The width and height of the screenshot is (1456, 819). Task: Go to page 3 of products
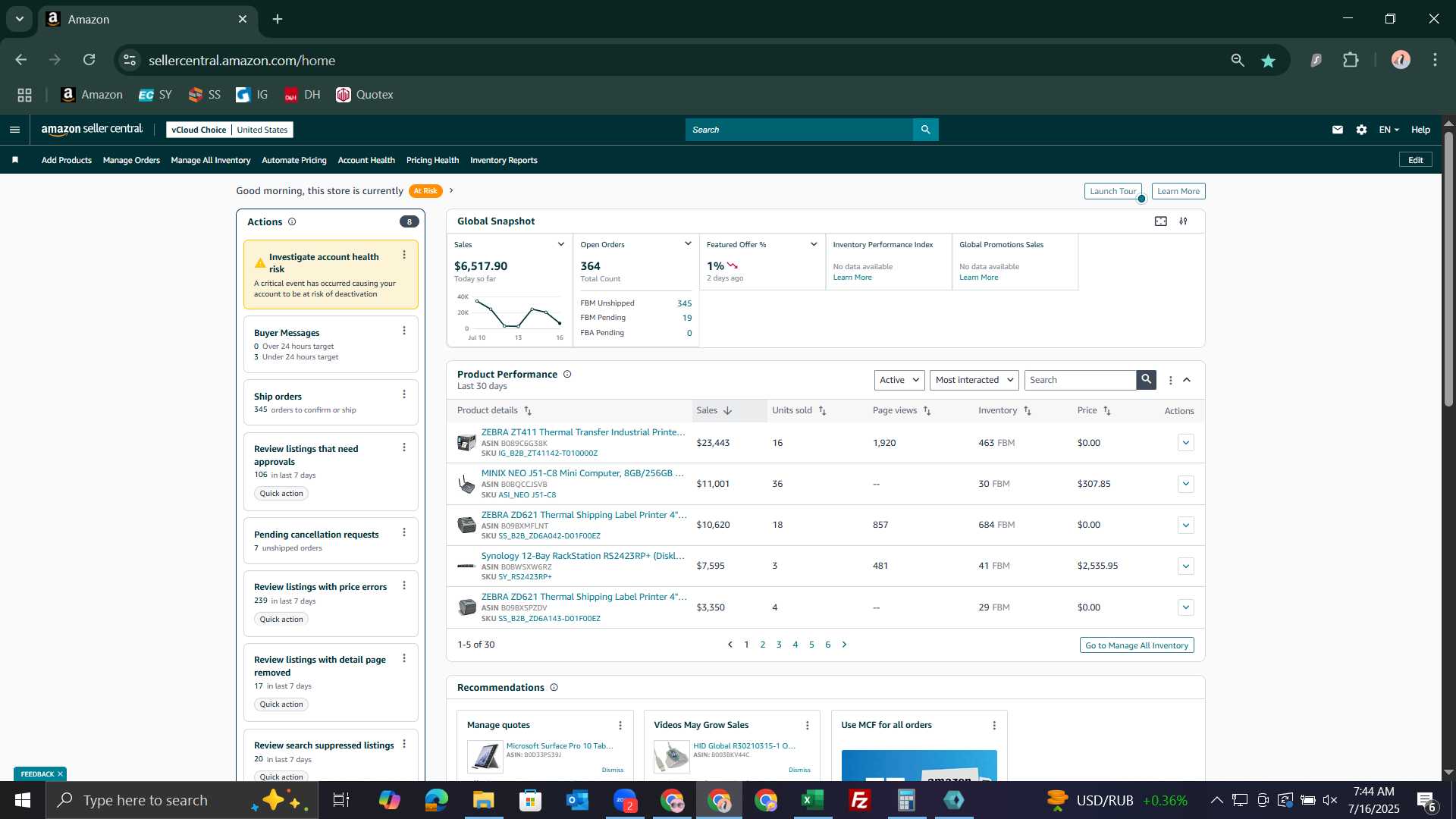(779, 645)
